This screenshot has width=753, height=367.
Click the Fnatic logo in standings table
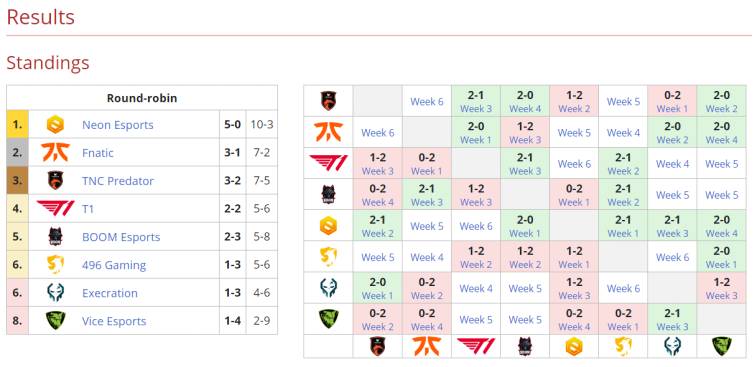click(55, 153)
